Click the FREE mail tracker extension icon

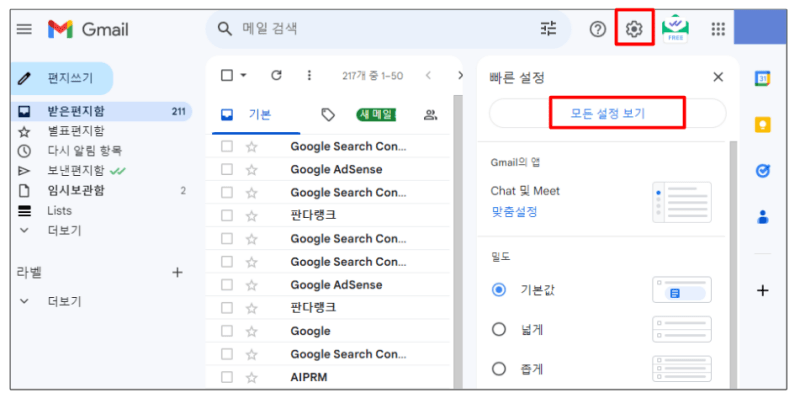[x=676, y=30]
